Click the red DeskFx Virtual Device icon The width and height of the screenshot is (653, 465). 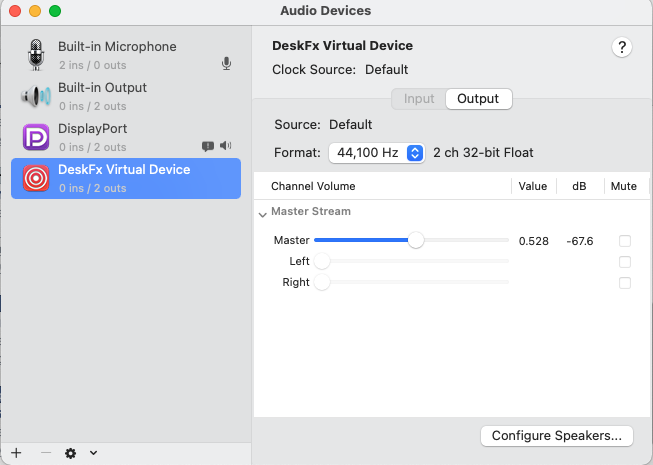click(x=36, y=178)
